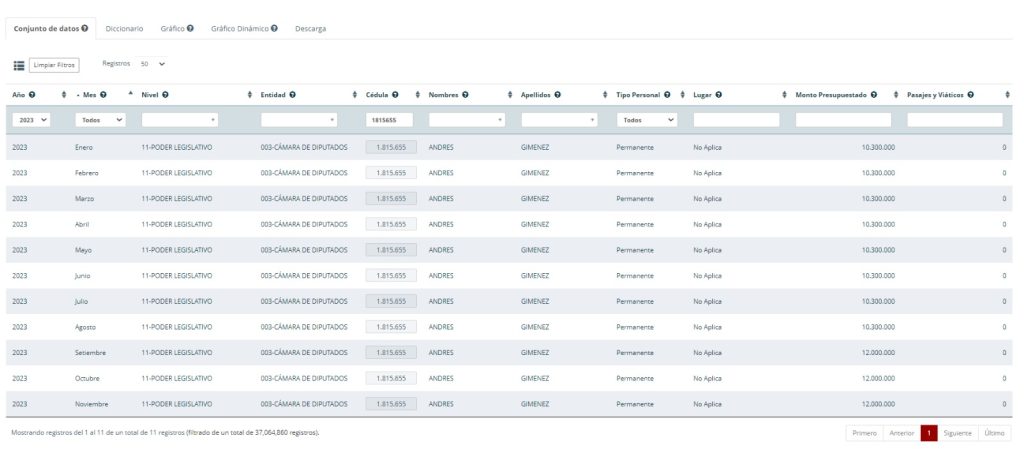Click help icon beside Tipo Personal header
Screen dimensions: 1024x449
pyautogui.click(x=667, y=95)
